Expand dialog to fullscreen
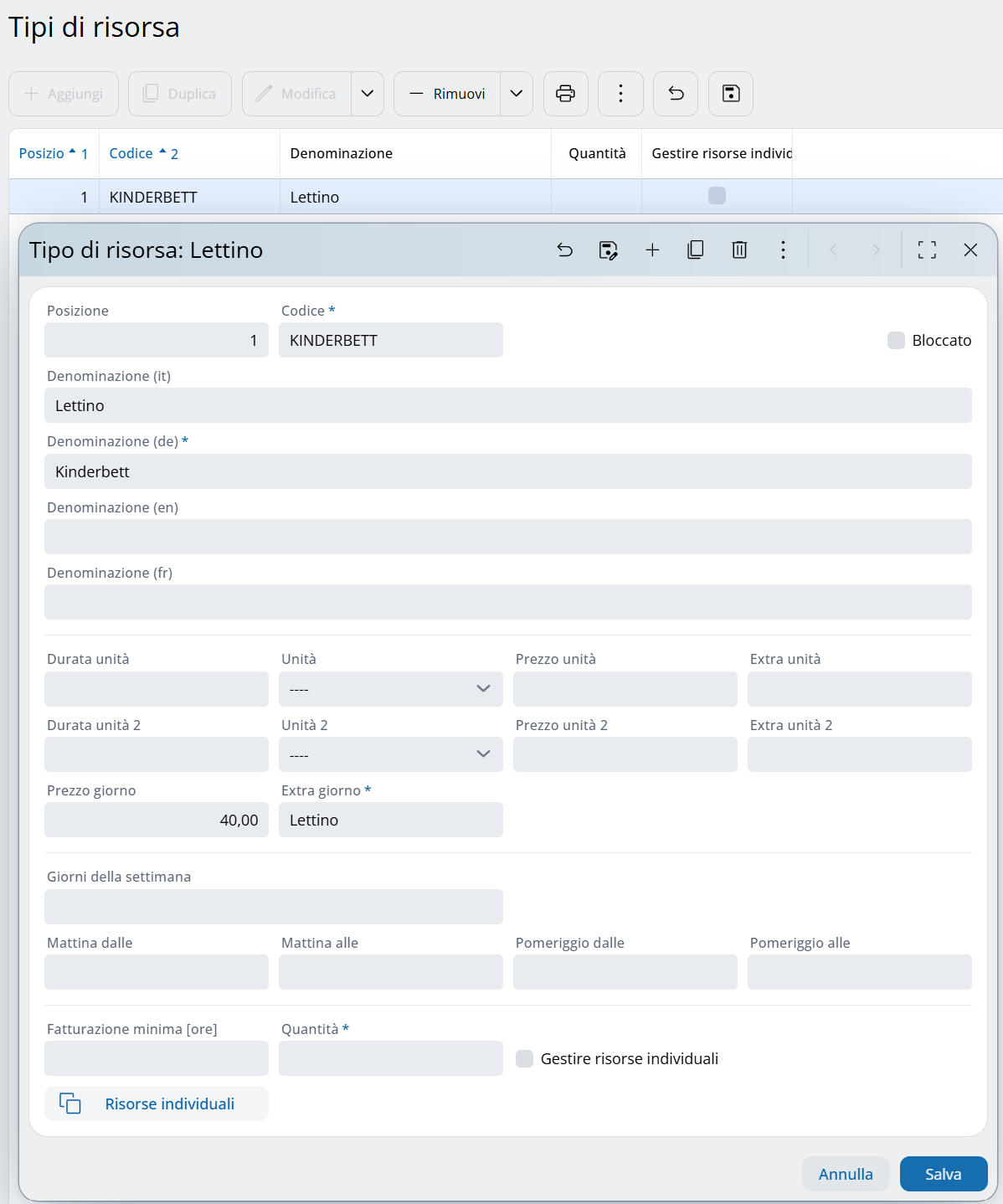The image size is (1003, 1204). pyautogui.click(x=927, y=250)
